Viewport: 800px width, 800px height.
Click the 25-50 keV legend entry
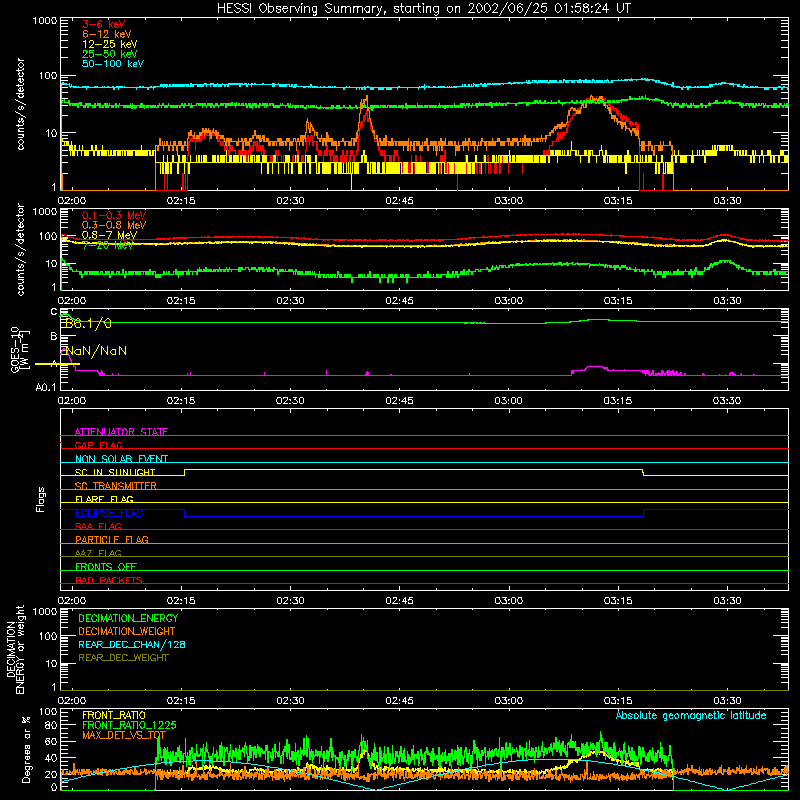(x=110, y=54)
